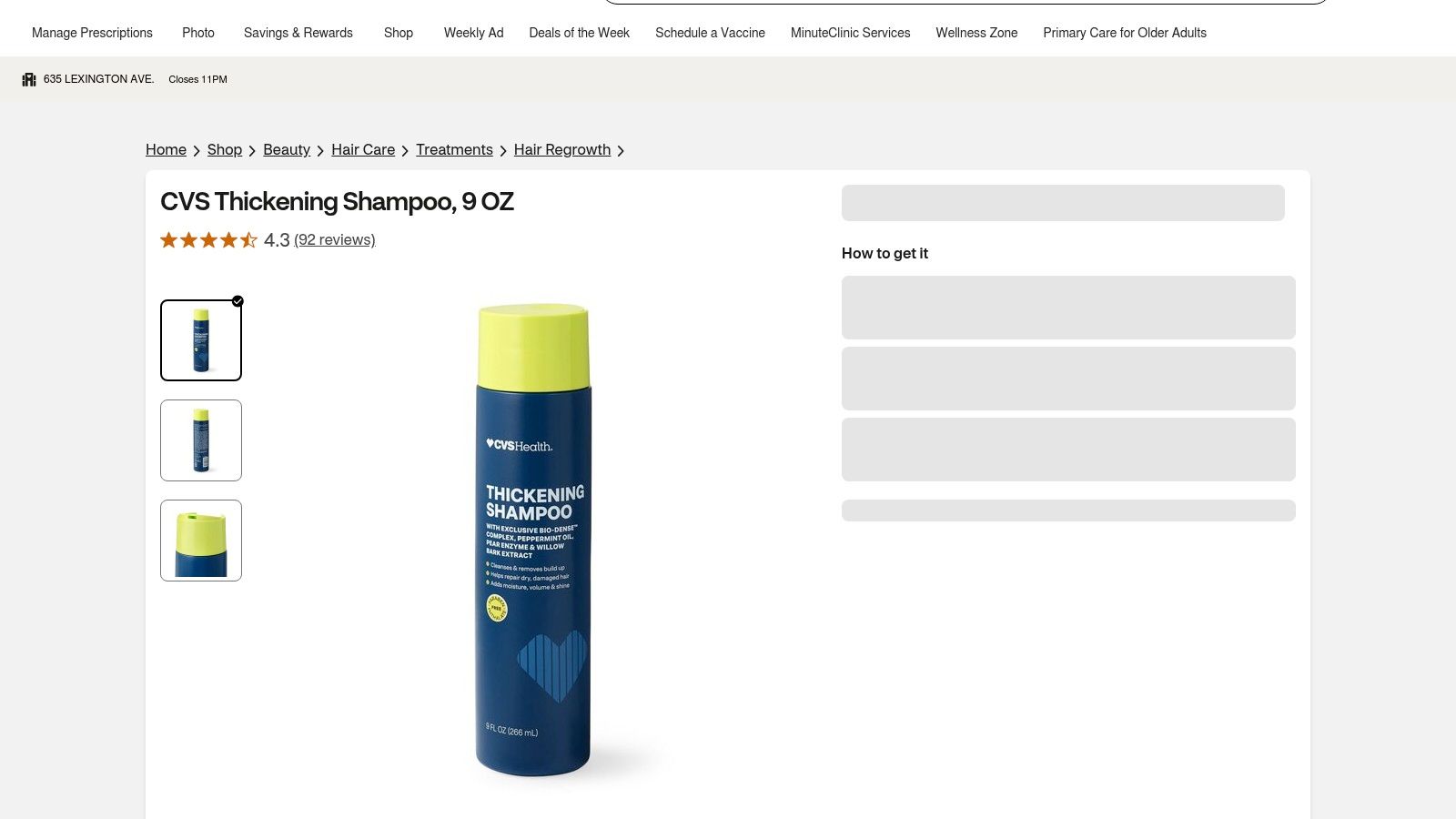This screenshot has width=1456, height=819.
Task: Select the first bottle front thumbnail
Action: coord(201,340)
